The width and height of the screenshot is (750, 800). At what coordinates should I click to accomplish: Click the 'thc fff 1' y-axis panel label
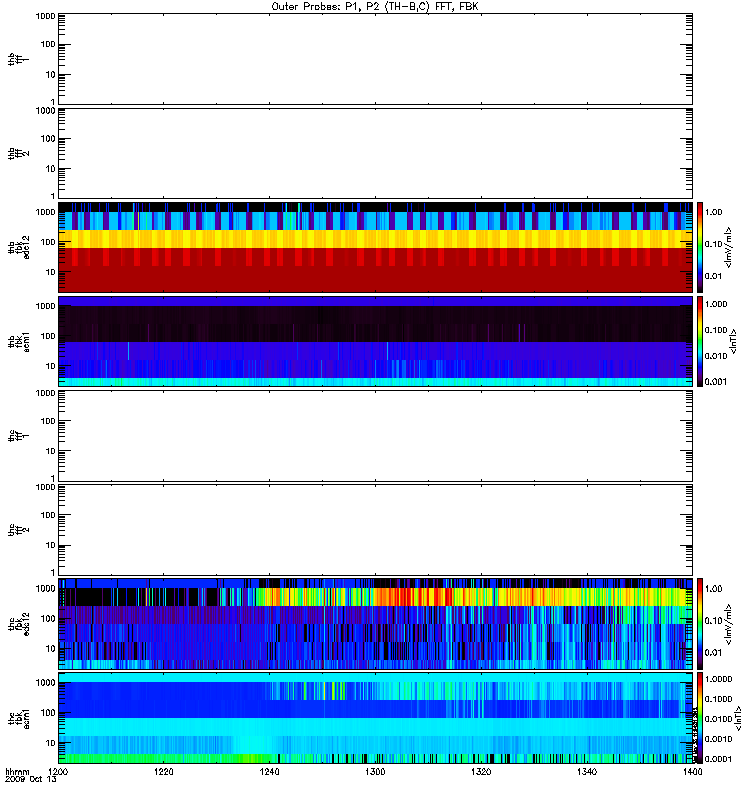[x=18, y=436]
